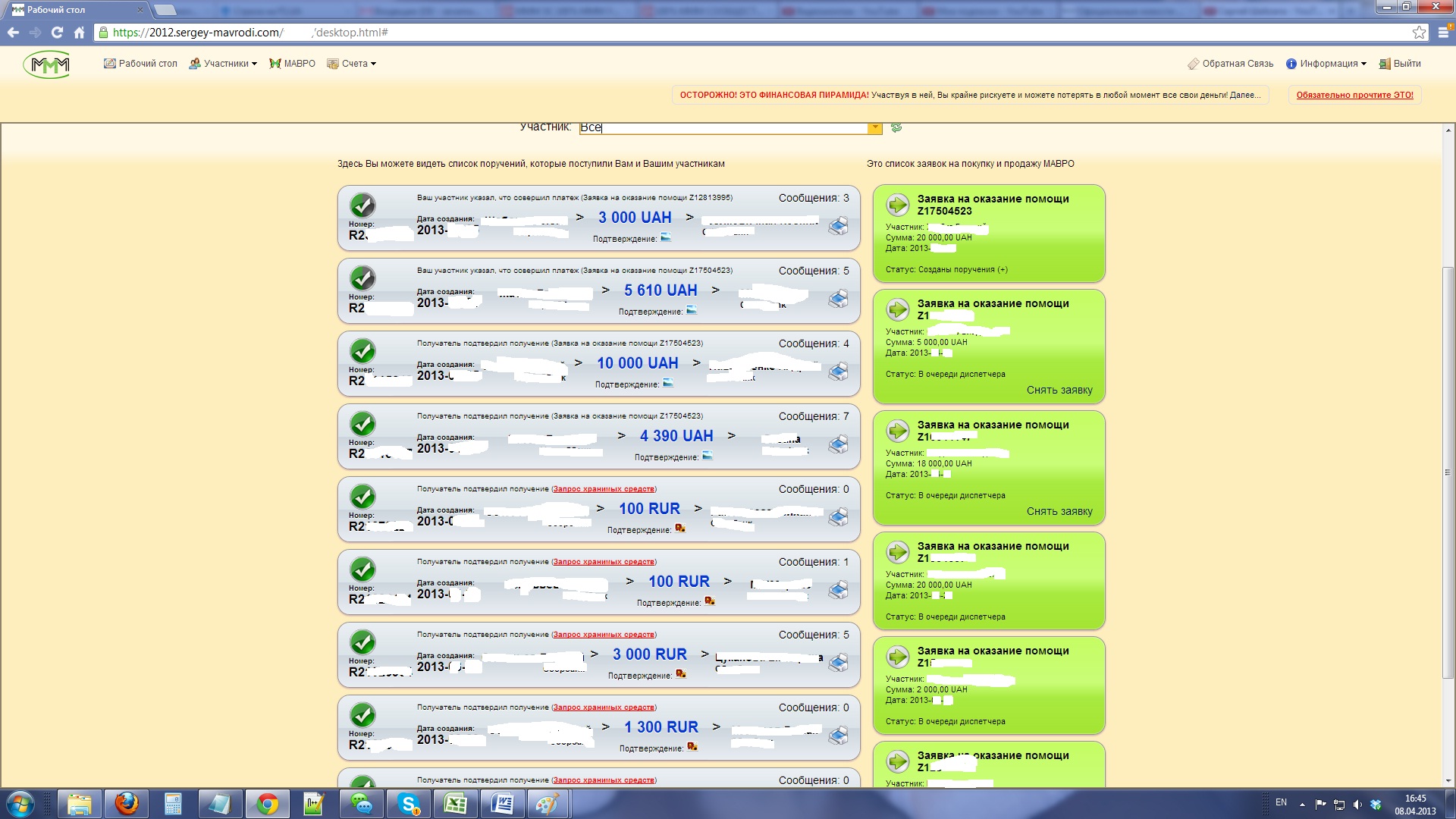Click confirmation icon on 100 RUR order with 0 messages

680,529
